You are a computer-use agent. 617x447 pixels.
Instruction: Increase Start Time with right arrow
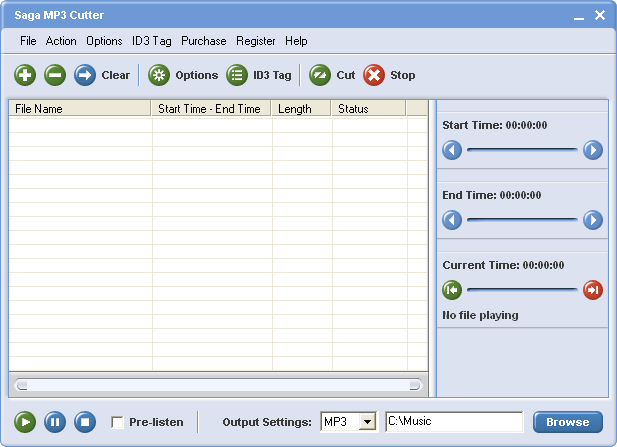[593, 150]
